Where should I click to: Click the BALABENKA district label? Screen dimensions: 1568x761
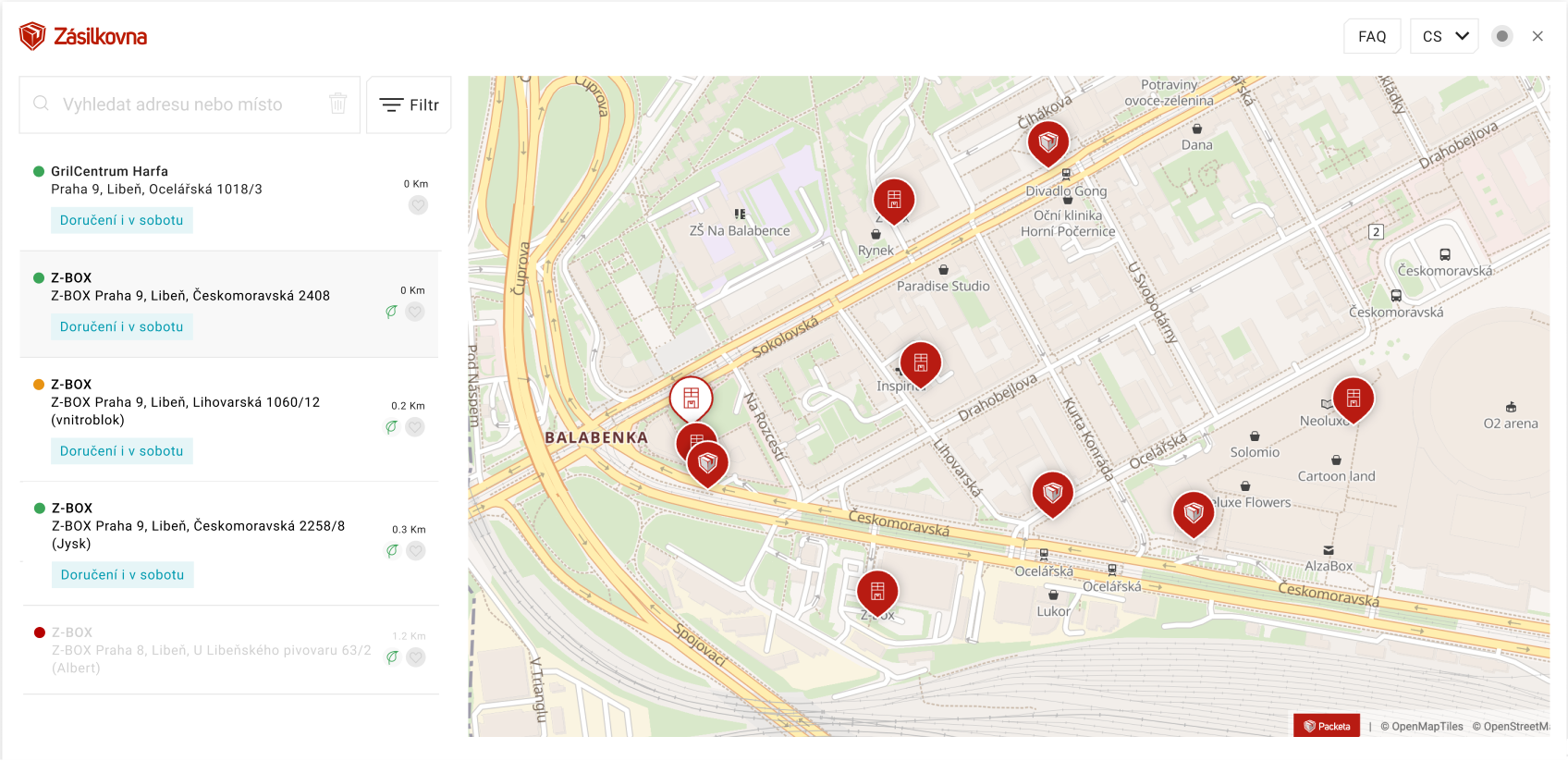point(596,437)
